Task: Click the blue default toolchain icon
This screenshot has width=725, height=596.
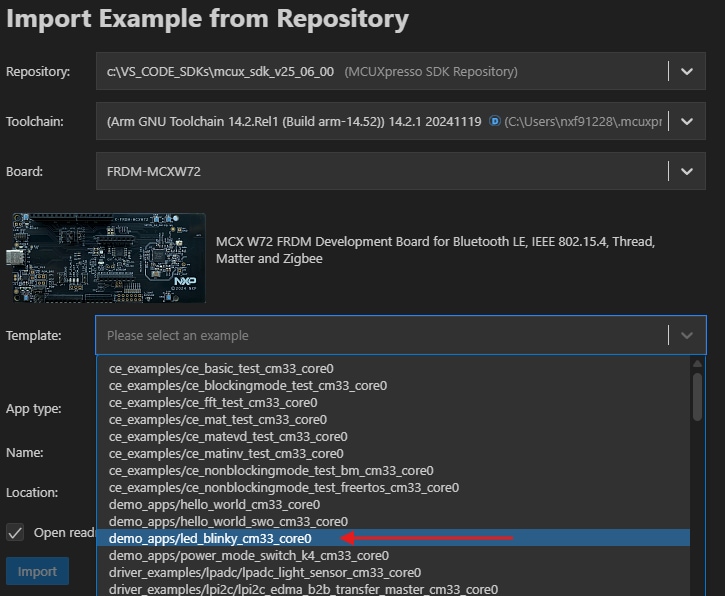Action: [x=495, y=121]
